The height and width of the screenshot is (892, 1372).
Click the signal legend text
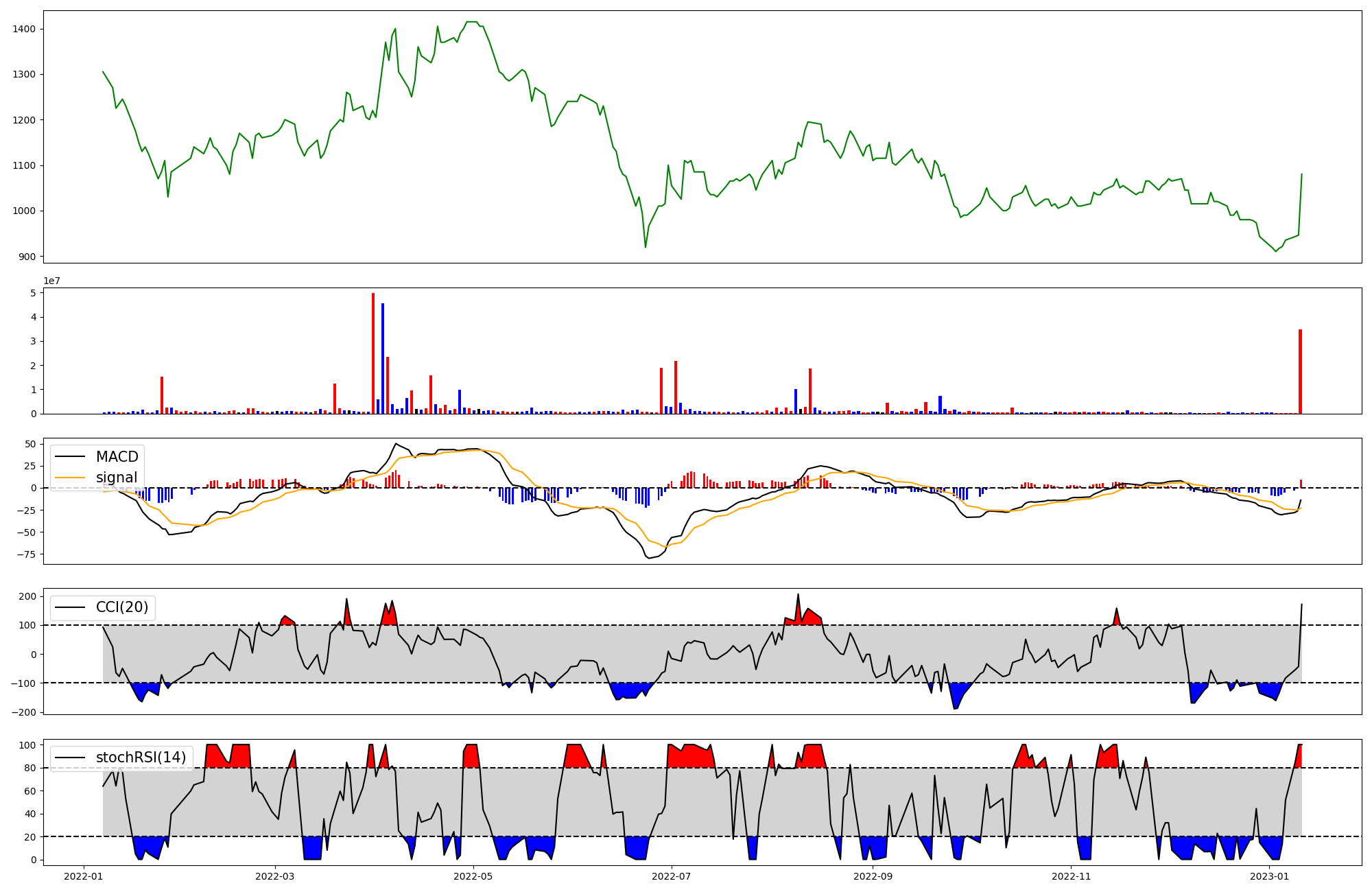click(117, 478)
